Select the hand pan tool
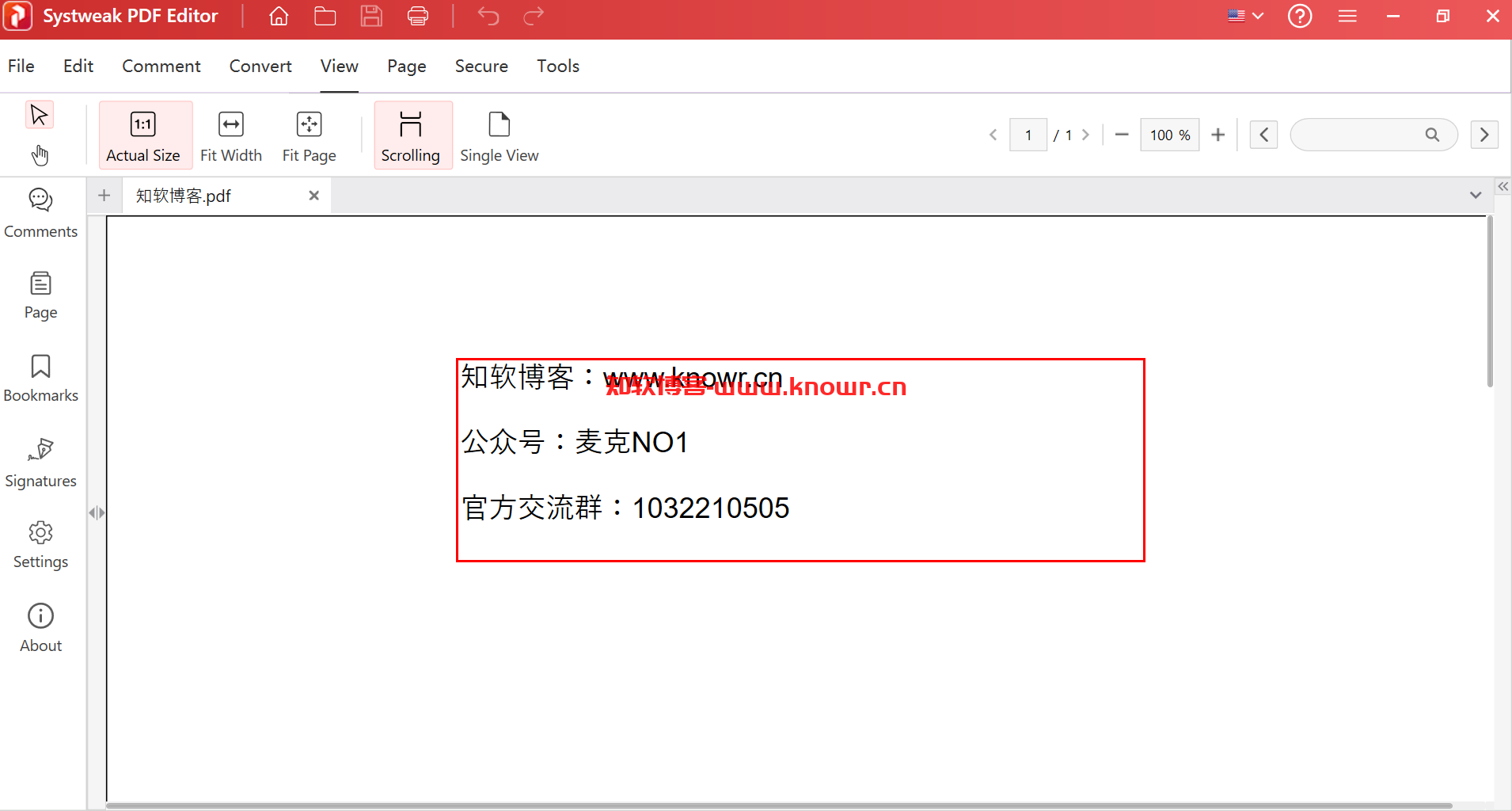Image resolution: width=1512 pixels, height=811 pixels. (40, 154)
